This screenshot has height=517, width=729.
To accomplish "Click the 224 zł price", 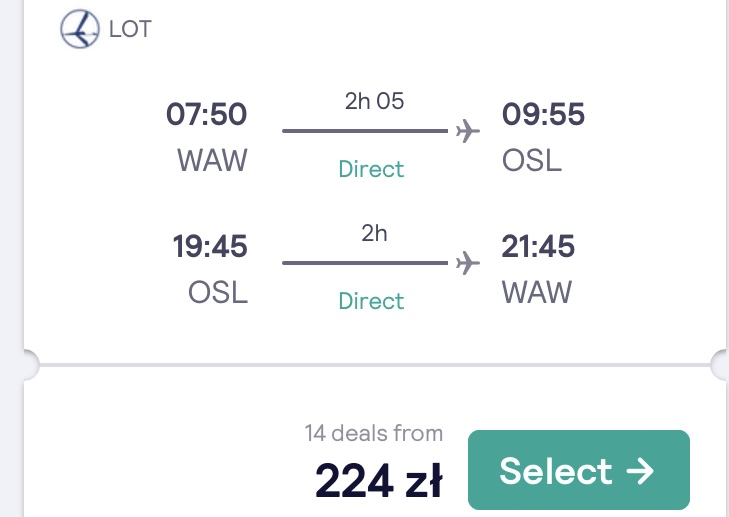I will pos(379,481).
